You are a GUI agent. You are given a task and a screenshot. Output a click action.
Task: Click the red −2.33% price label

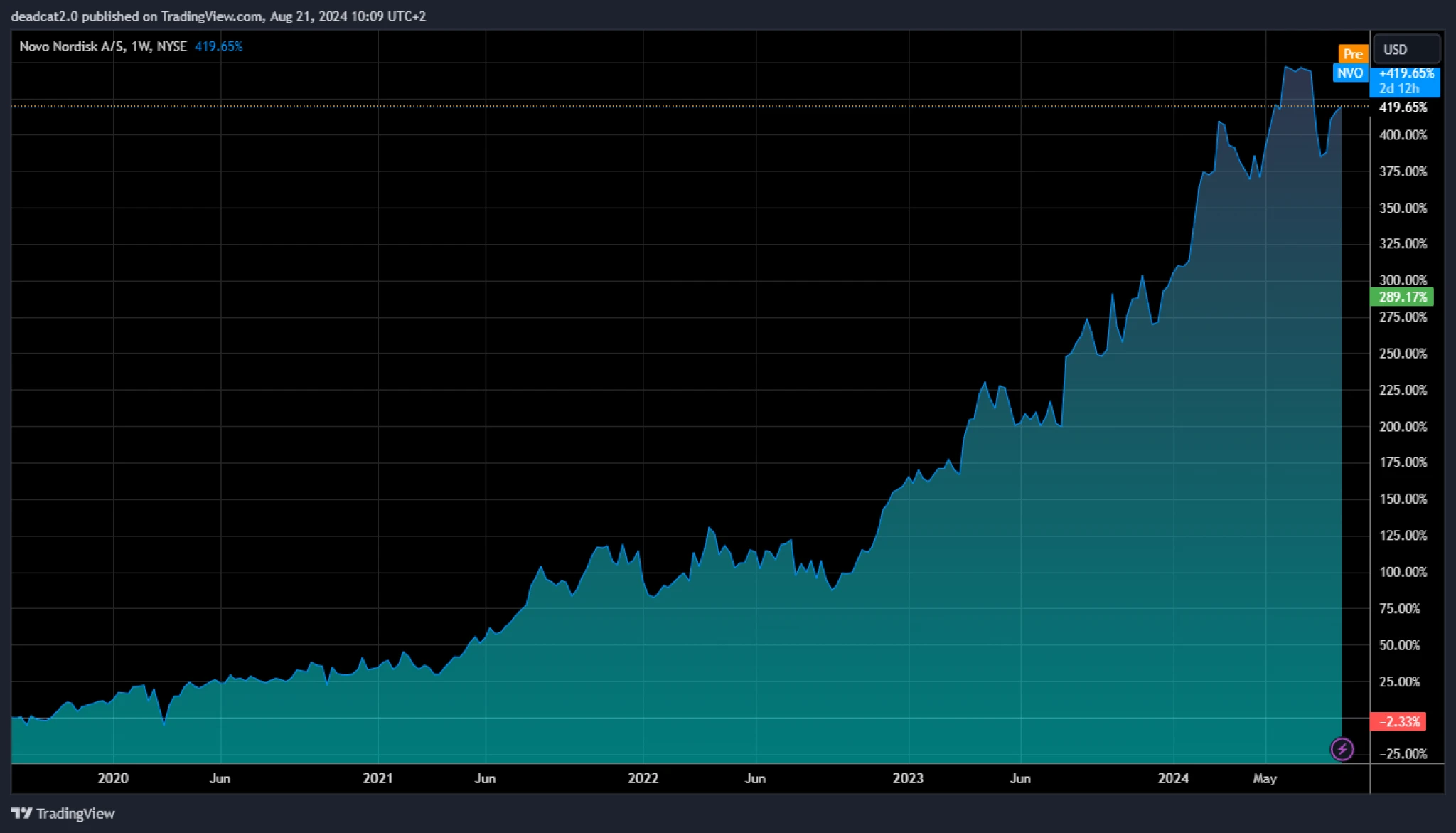[1398, 721]
